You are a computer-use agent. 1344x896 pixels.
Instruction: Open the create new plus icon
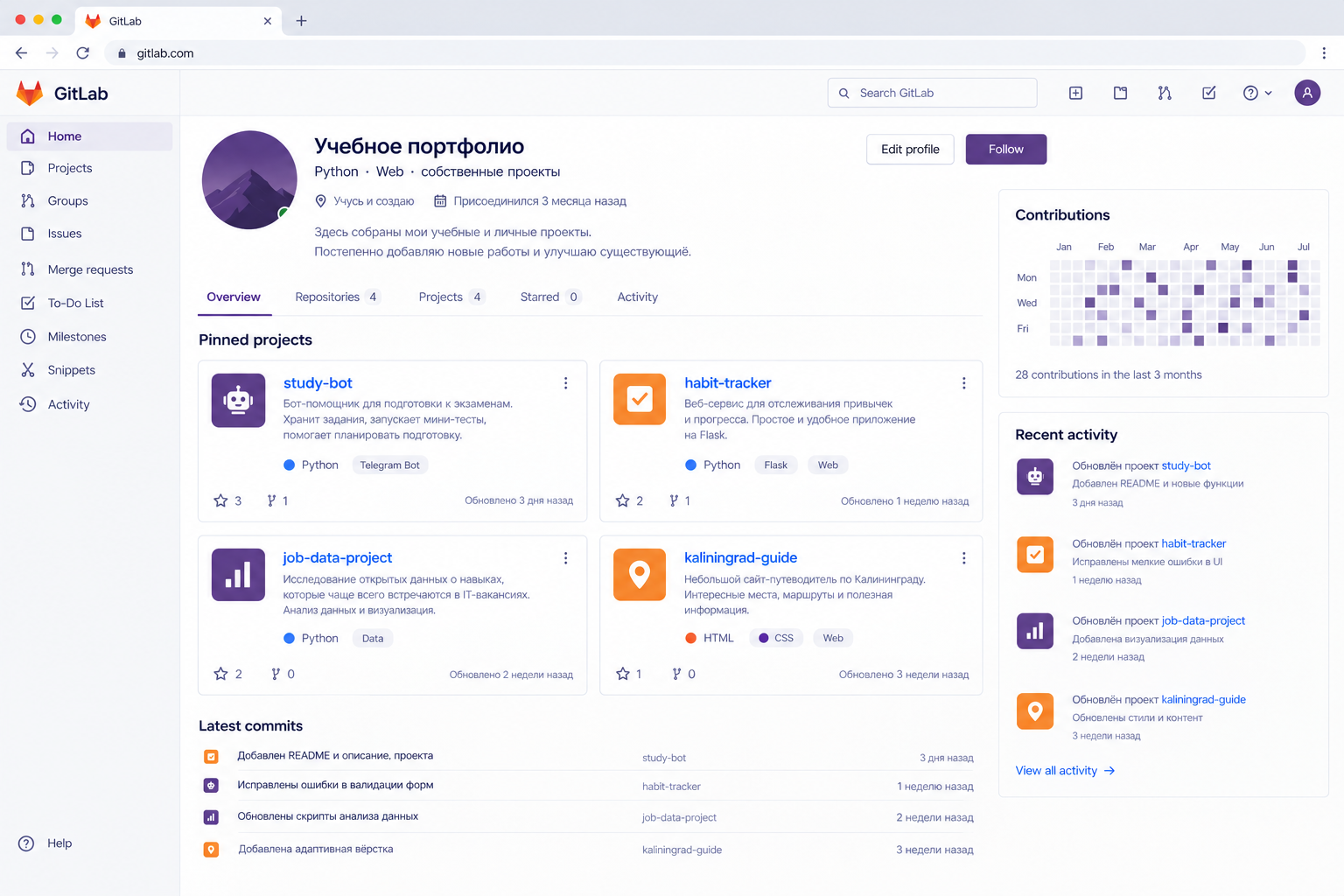[x=1075, y=93]
